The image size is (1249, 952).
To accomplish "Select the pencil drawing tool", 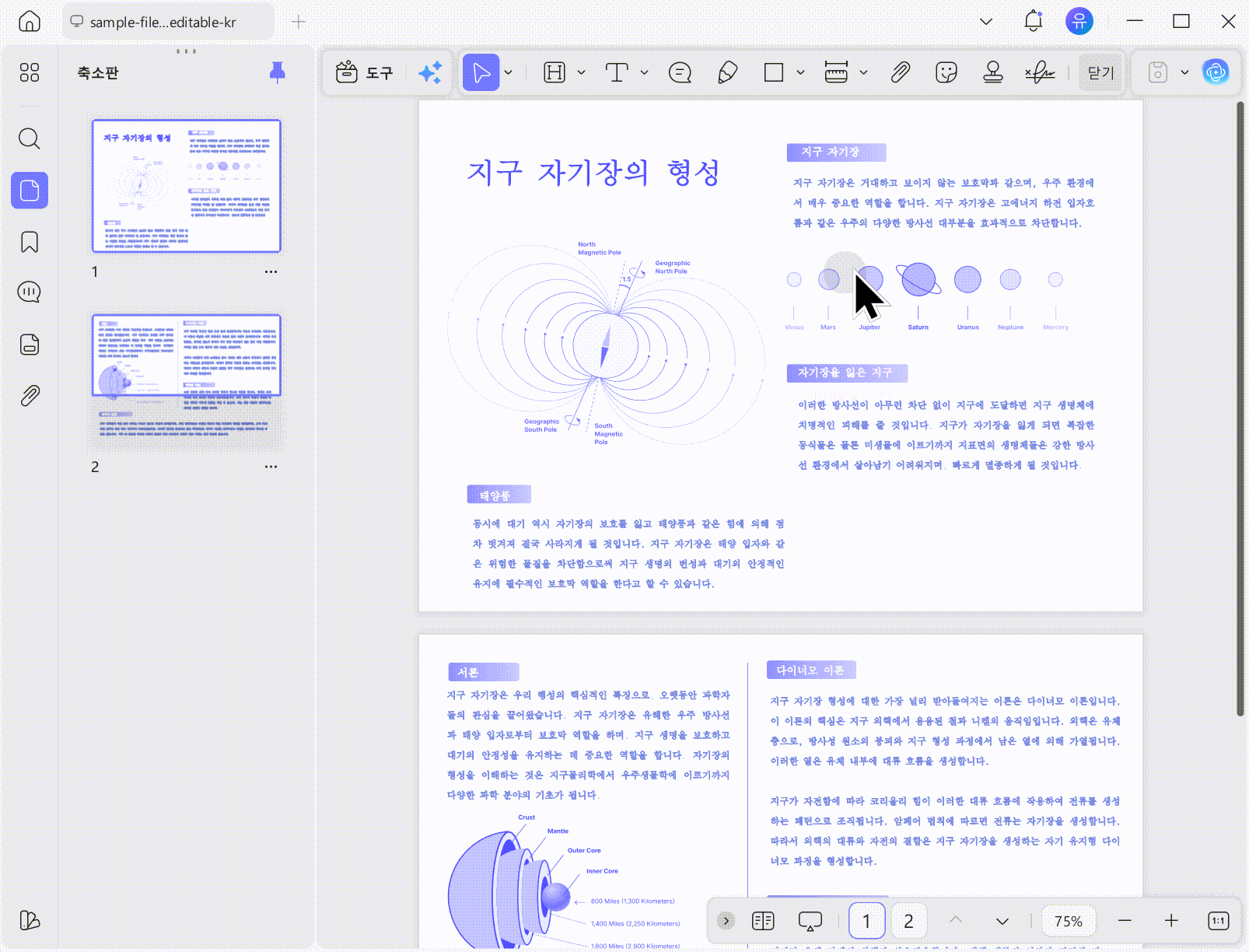I will click(727, 72).
